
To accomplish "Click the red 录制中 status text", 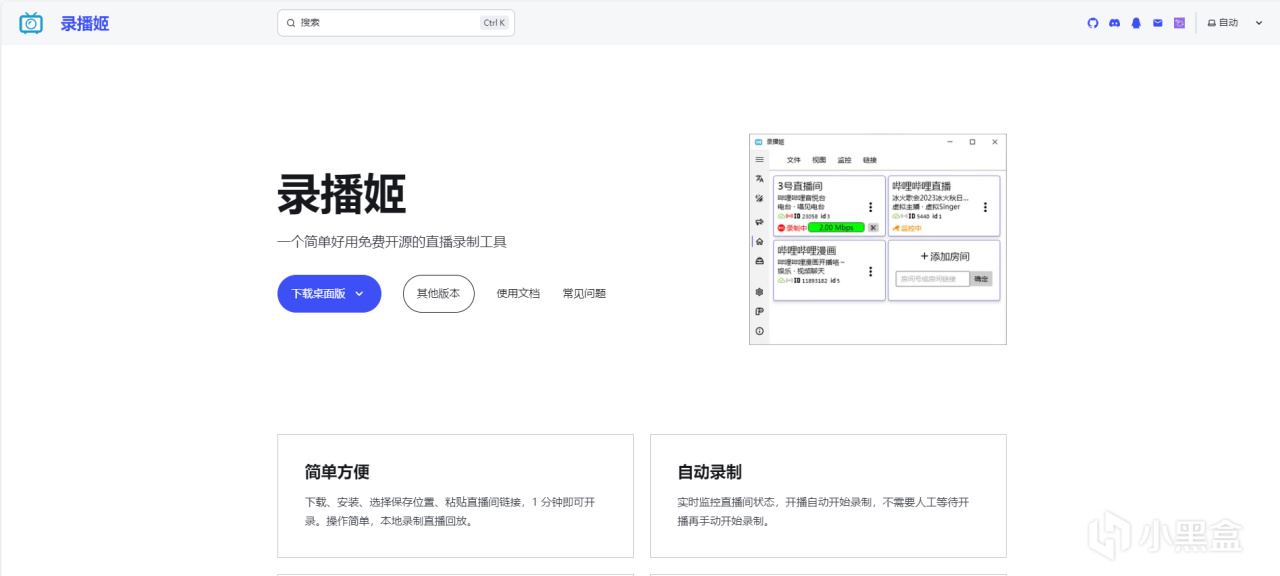I will pyautogui.click(x=792, y=228).
